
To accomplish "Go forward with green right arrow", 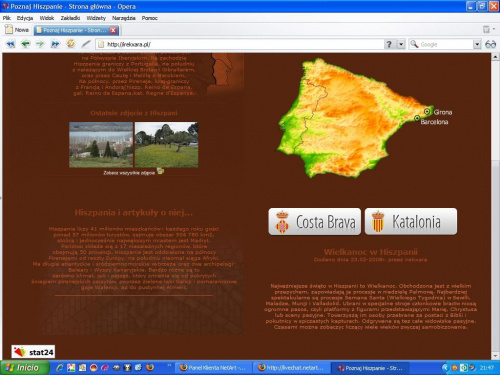I will tap(40, 44).
